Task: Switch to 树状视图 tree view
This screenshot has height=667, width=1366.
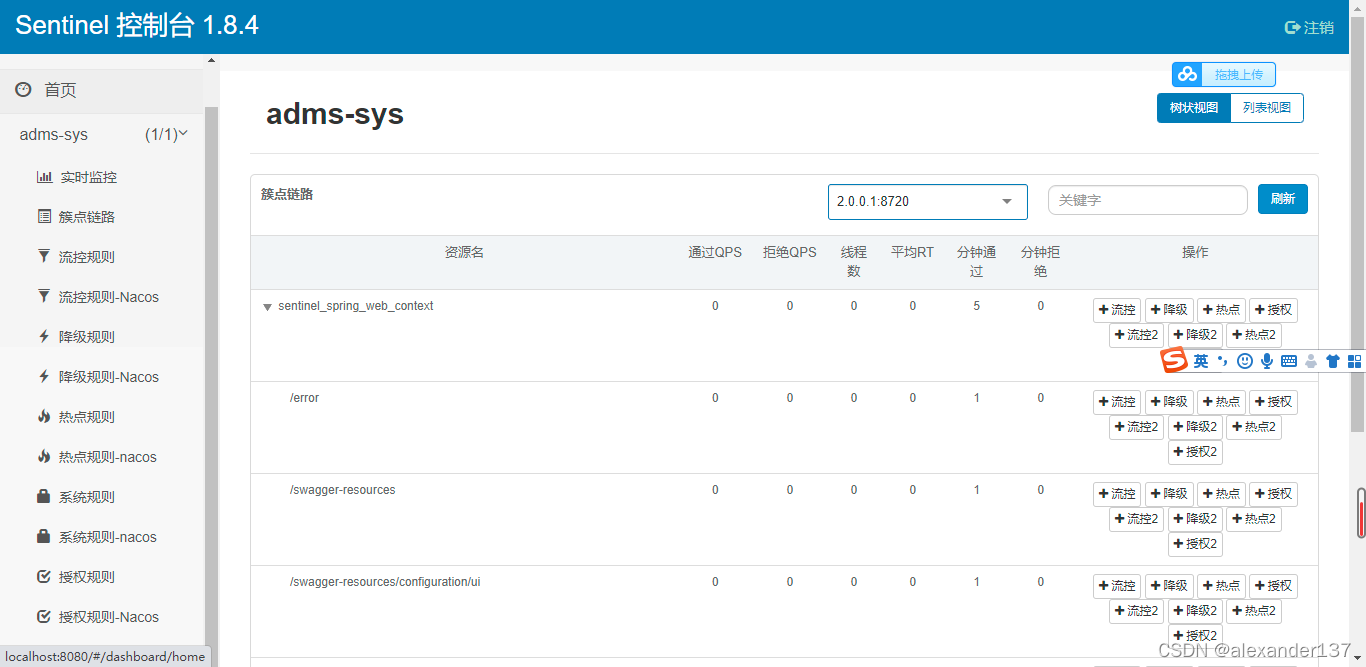Action: pyautogui.click(x=1194, y=108)
